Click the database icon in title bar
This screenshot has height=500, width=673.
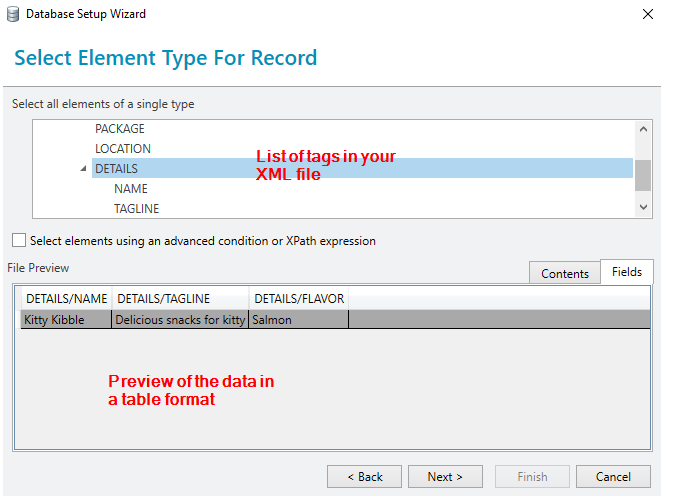pyautogui.click(x=13, y=14)
